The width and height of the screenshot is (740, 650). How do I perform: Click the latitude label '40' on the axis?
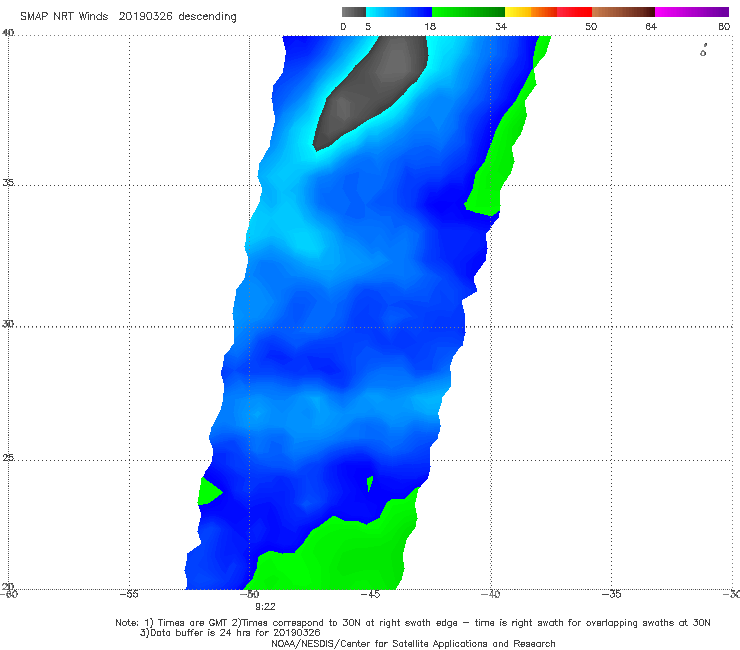click(x=8, y=33)
